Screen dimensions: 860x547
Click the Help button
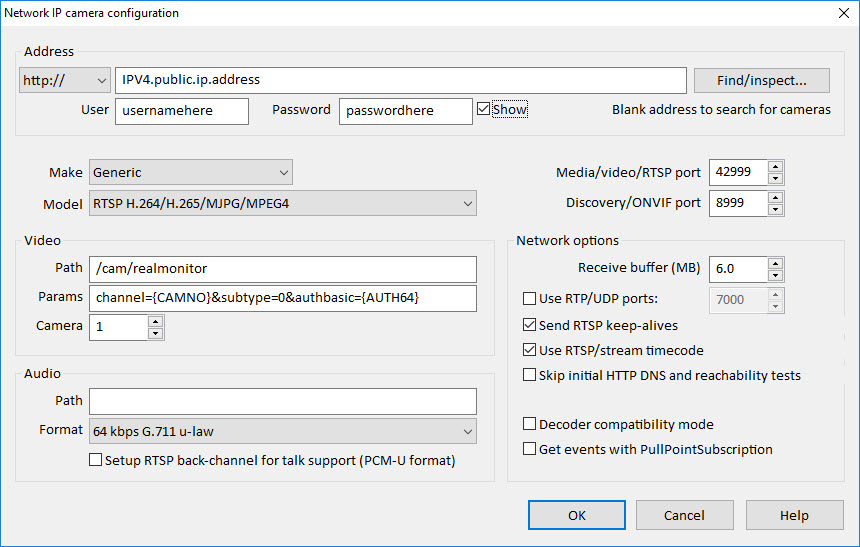click(x=794, y=515)
